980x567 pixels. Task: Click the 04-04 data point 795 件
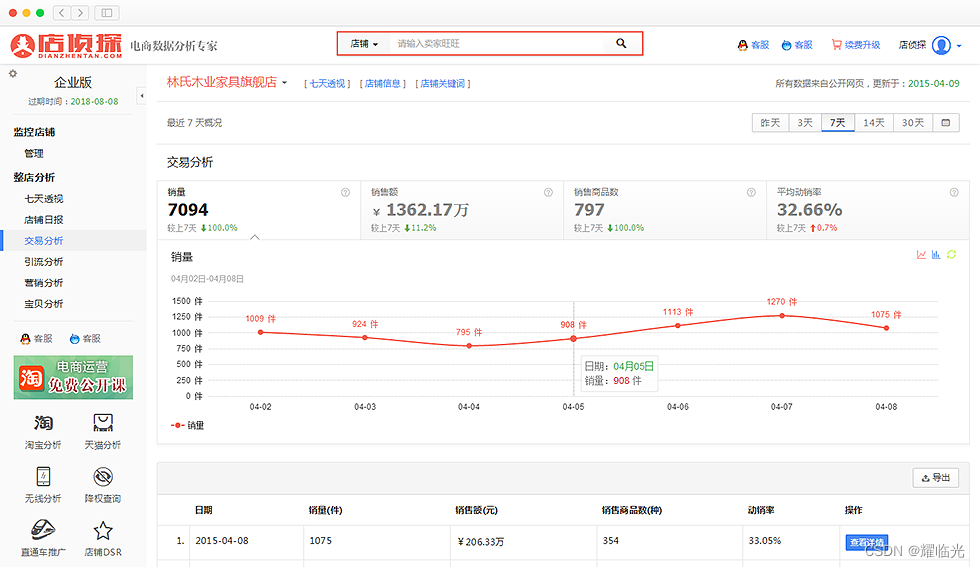coord(469,346)
